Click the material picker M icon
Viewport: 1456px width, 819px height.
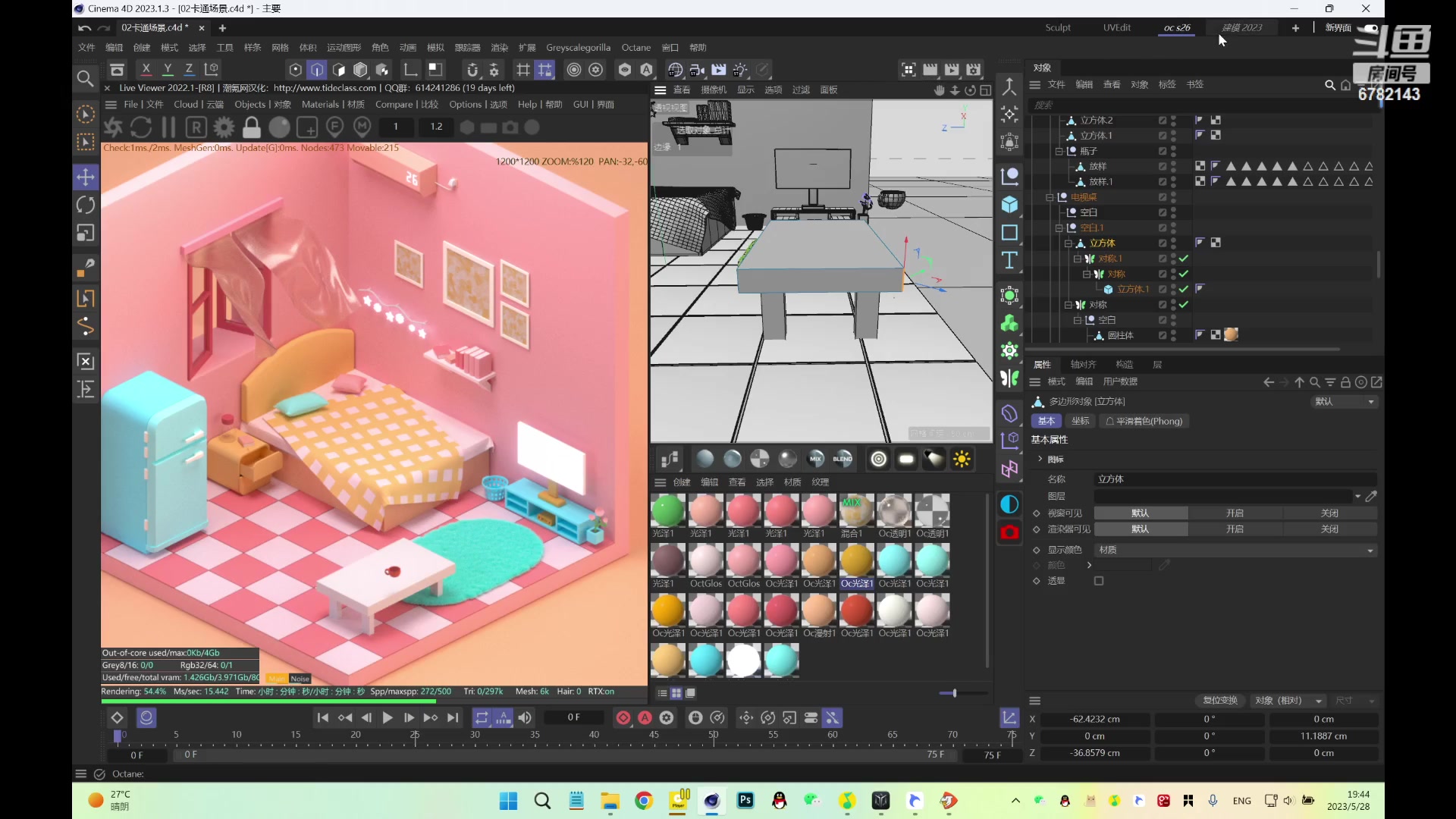point(362,127)
